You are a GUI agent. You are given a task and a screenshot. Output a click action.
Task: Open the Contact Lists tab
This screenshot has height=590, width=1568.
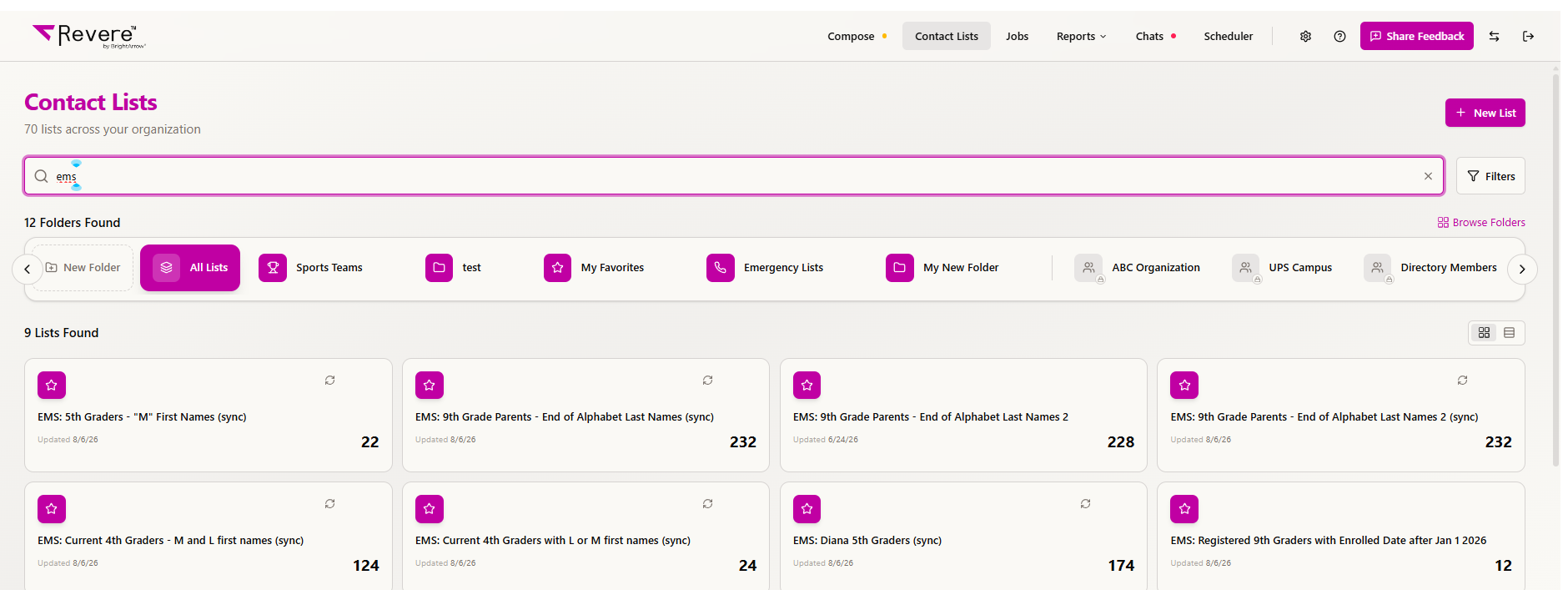(947, 36)
